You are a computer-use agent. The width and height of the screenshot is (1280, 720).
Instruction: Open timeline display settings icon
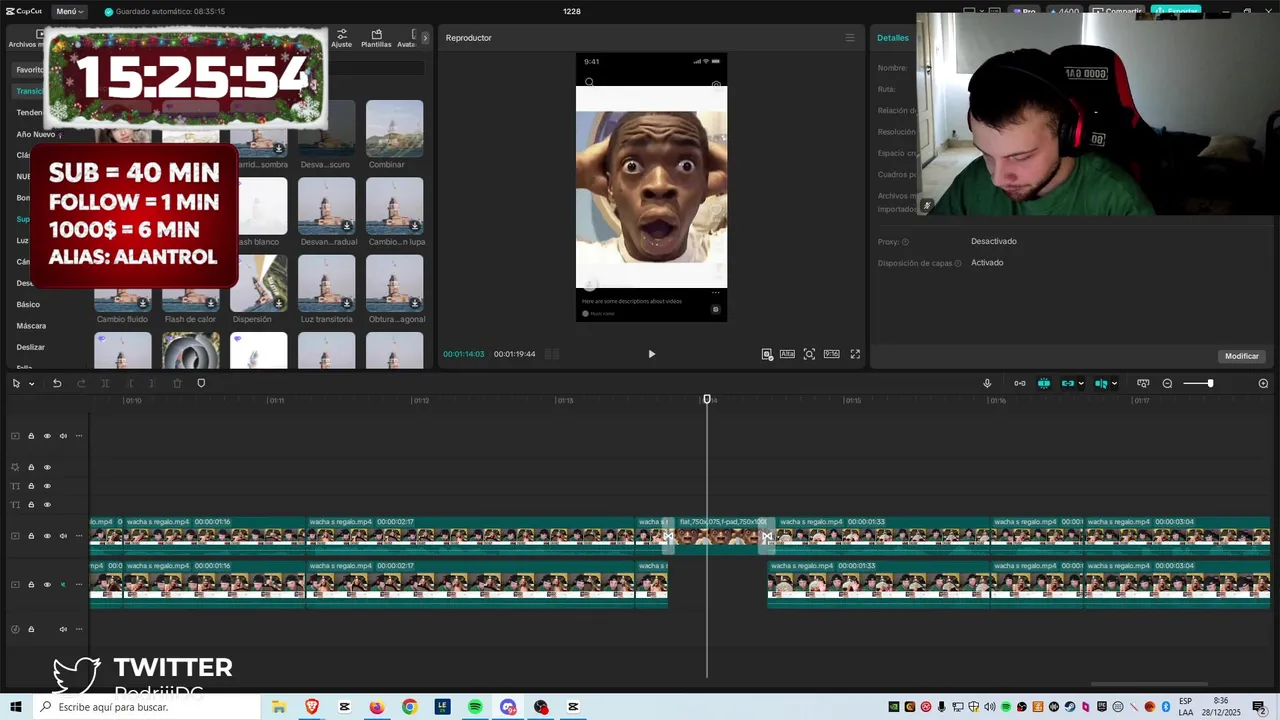[1143, 383]
